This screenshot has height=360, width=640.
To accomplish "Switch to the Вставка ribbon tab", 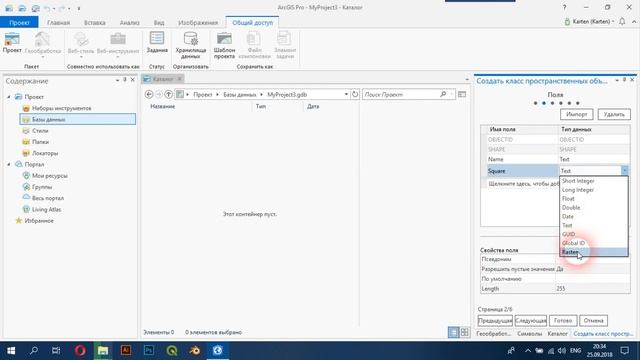I will (x=95, y=22).
